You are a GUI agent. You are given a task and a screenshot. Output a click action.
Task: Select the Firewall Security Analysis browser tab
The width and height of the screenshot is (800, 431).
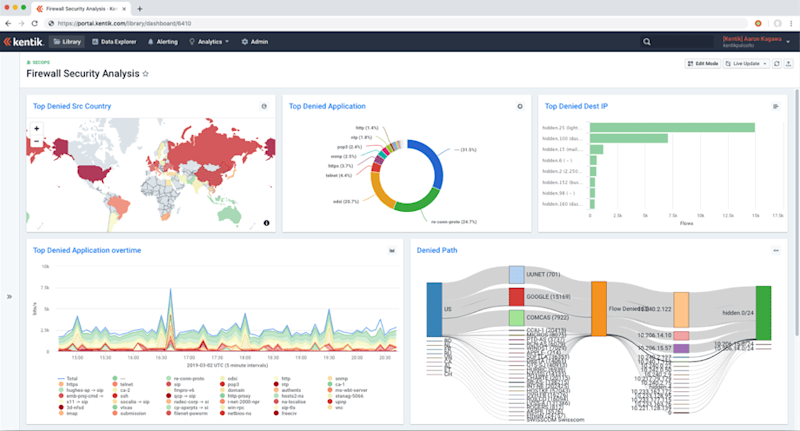coord(81,9)
